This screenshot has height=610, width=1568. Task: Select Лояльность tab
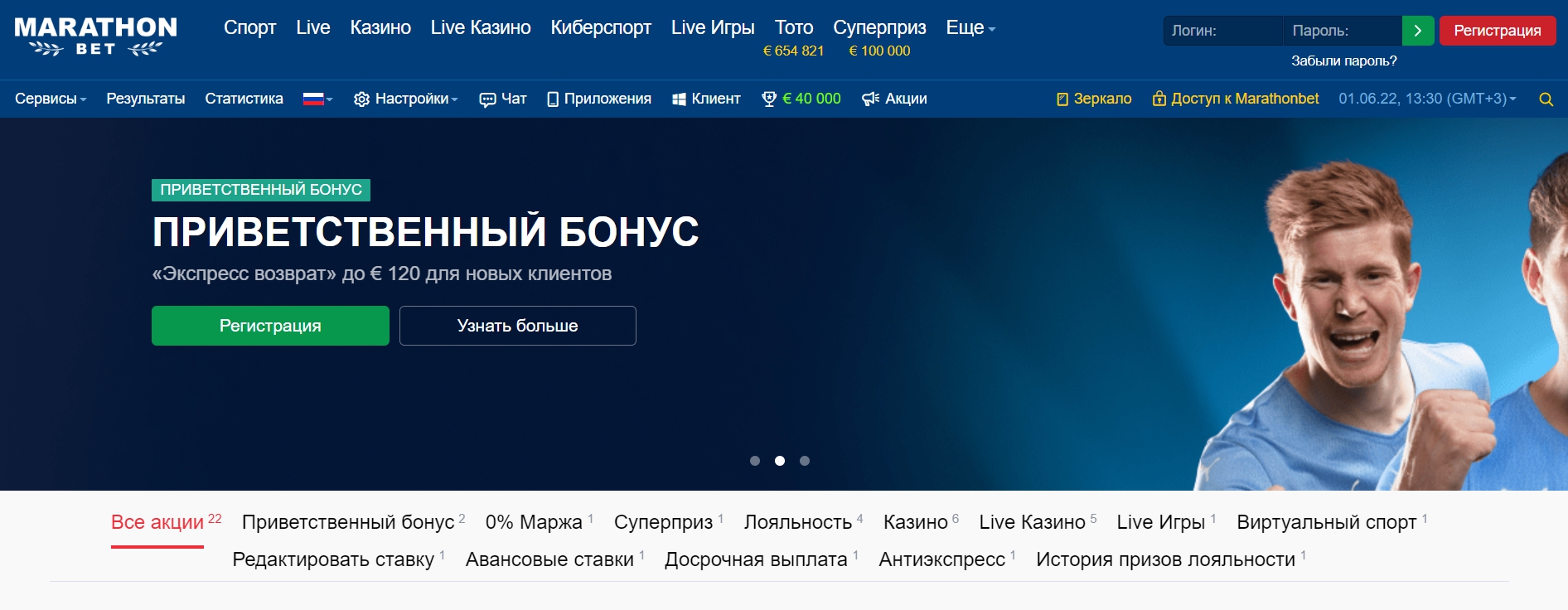[803, 522]
